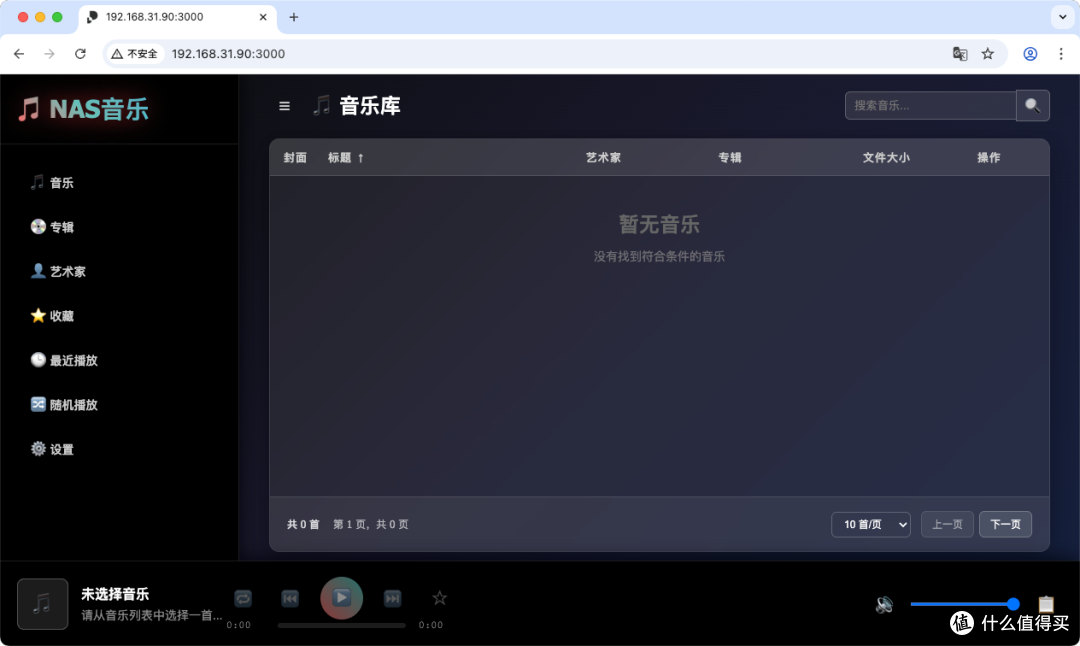Open the playlist clipboard icon

point(1046,604)
